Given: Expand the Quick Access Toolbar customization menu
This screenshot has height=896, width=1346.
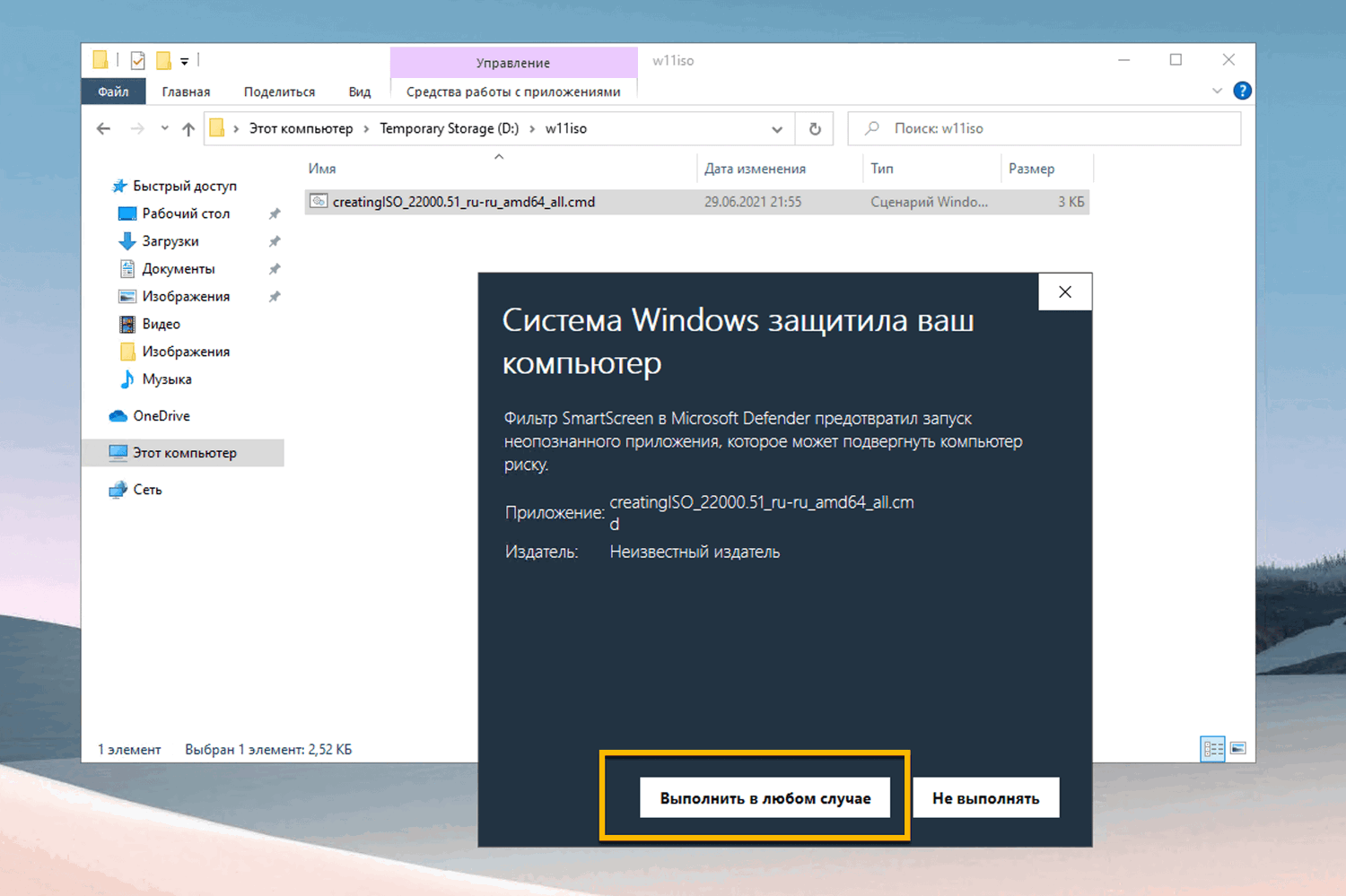Looking at the screenshot, I should click(x=187, y=59).
